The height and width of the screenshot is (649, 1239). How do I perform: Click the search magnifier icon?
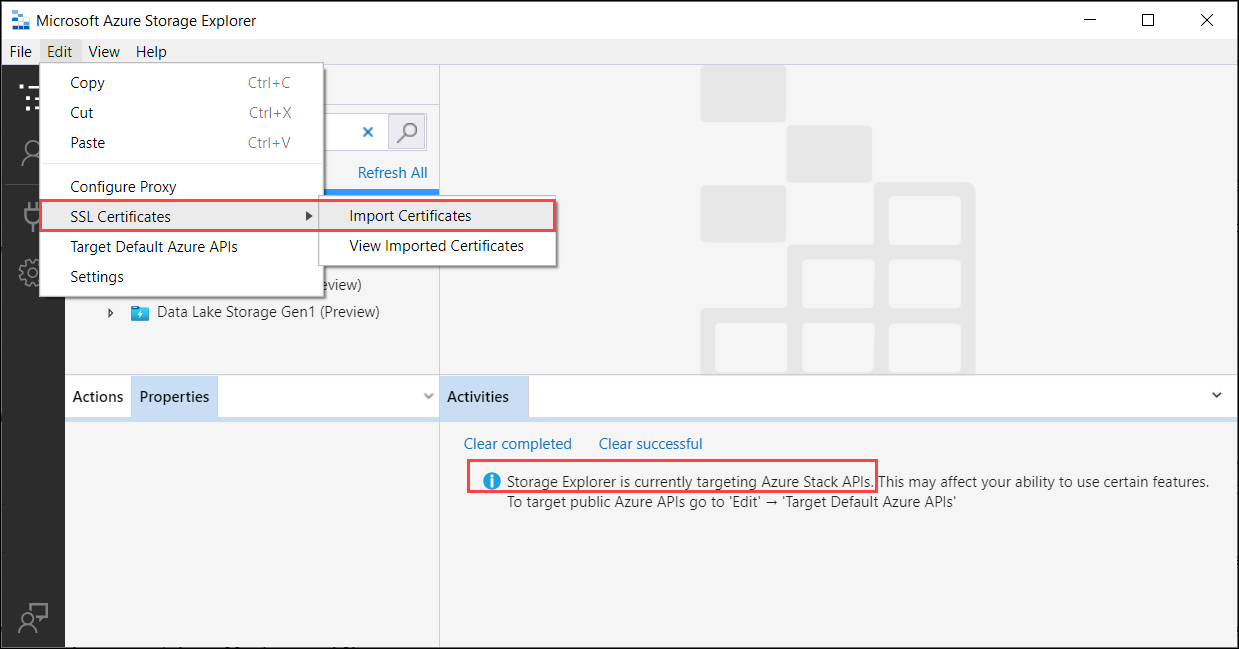pyautogui.click(x=407, y=131)
